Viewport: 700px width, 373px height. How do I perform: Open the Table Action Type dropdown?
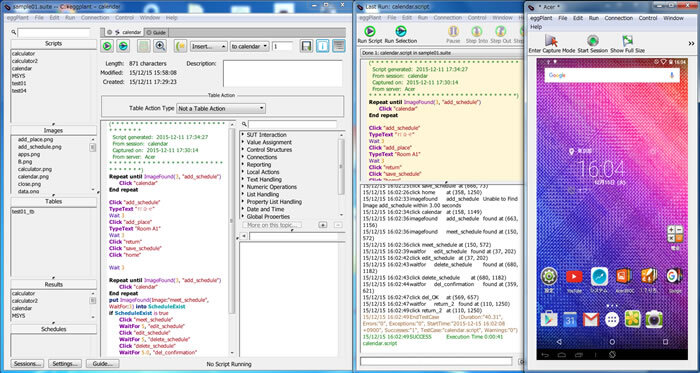tap(221, 108)
